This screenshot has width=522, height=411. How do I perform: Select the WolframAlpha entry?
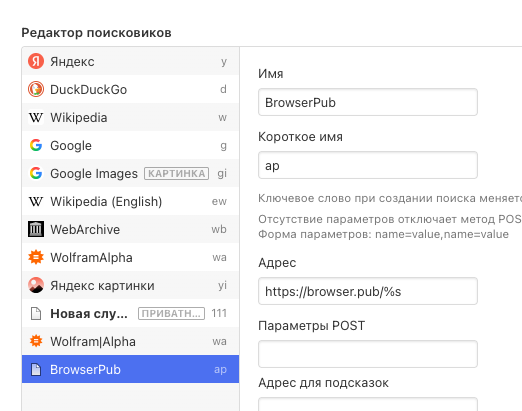coord(131,257)
